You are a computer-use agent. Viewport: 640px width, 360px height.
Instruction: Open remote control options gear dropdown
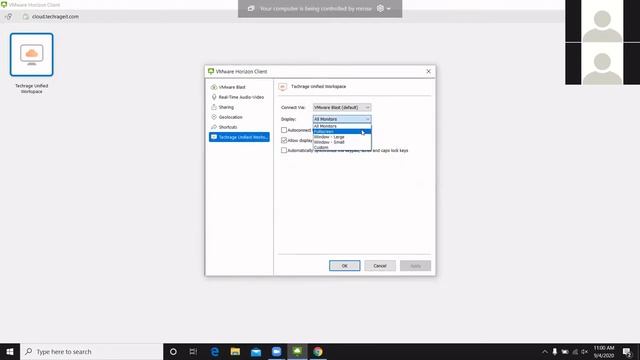[x=383, y=9]
